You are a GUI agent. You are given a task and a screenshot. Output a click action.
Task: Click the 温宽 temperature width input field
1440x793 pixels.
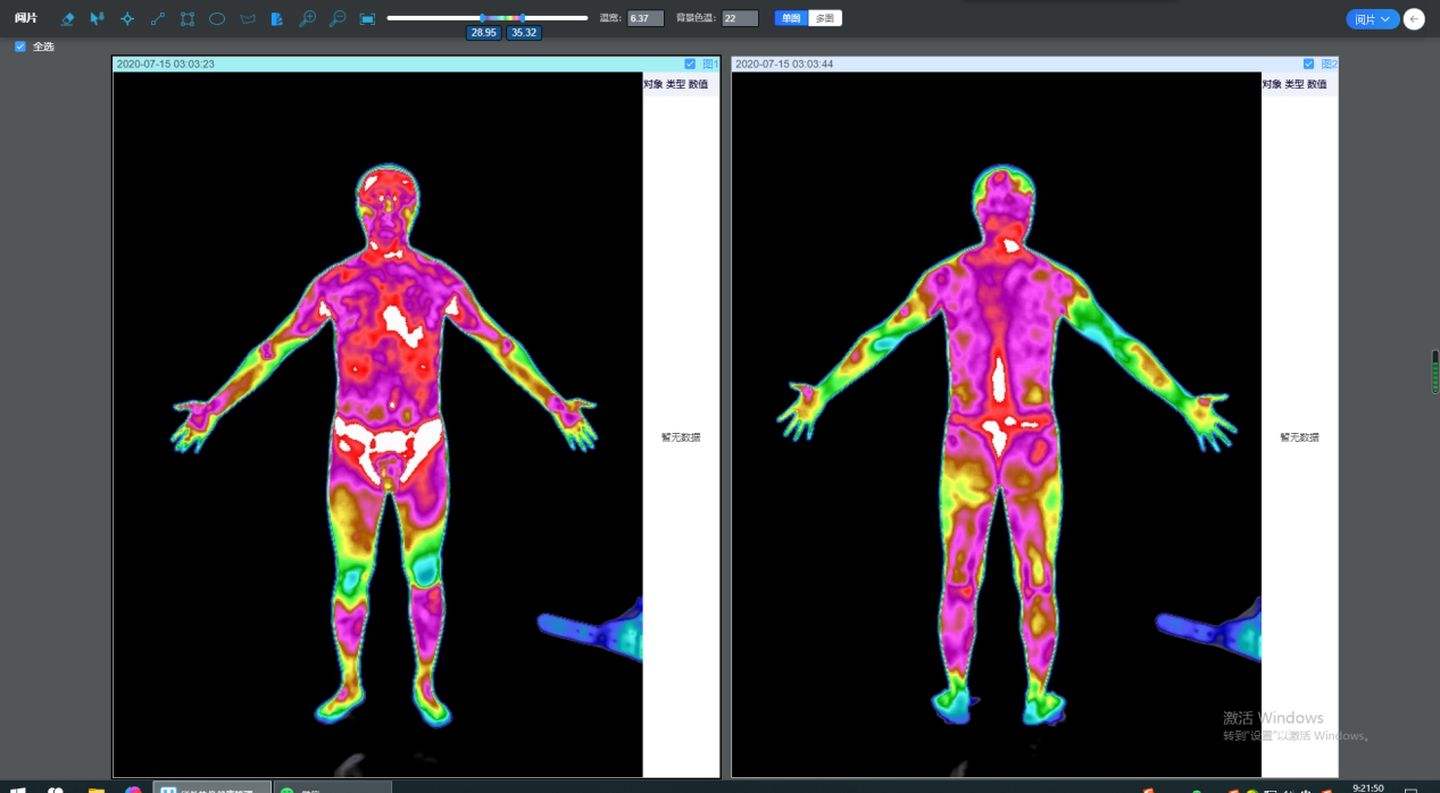645,18
